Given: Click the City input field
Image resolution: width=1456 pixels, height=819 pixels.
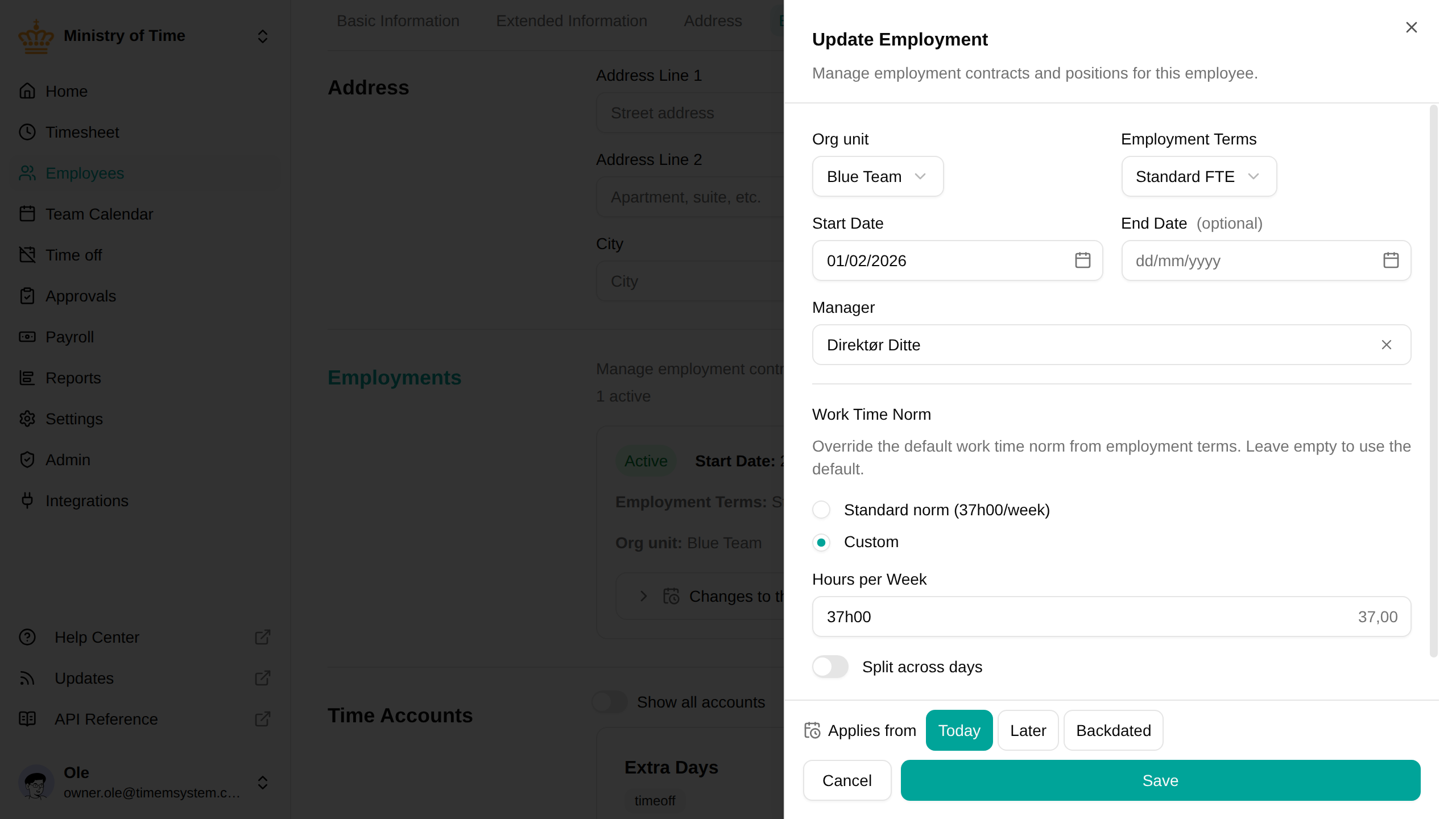Looking at the screenshot, I should pos(690,281).
